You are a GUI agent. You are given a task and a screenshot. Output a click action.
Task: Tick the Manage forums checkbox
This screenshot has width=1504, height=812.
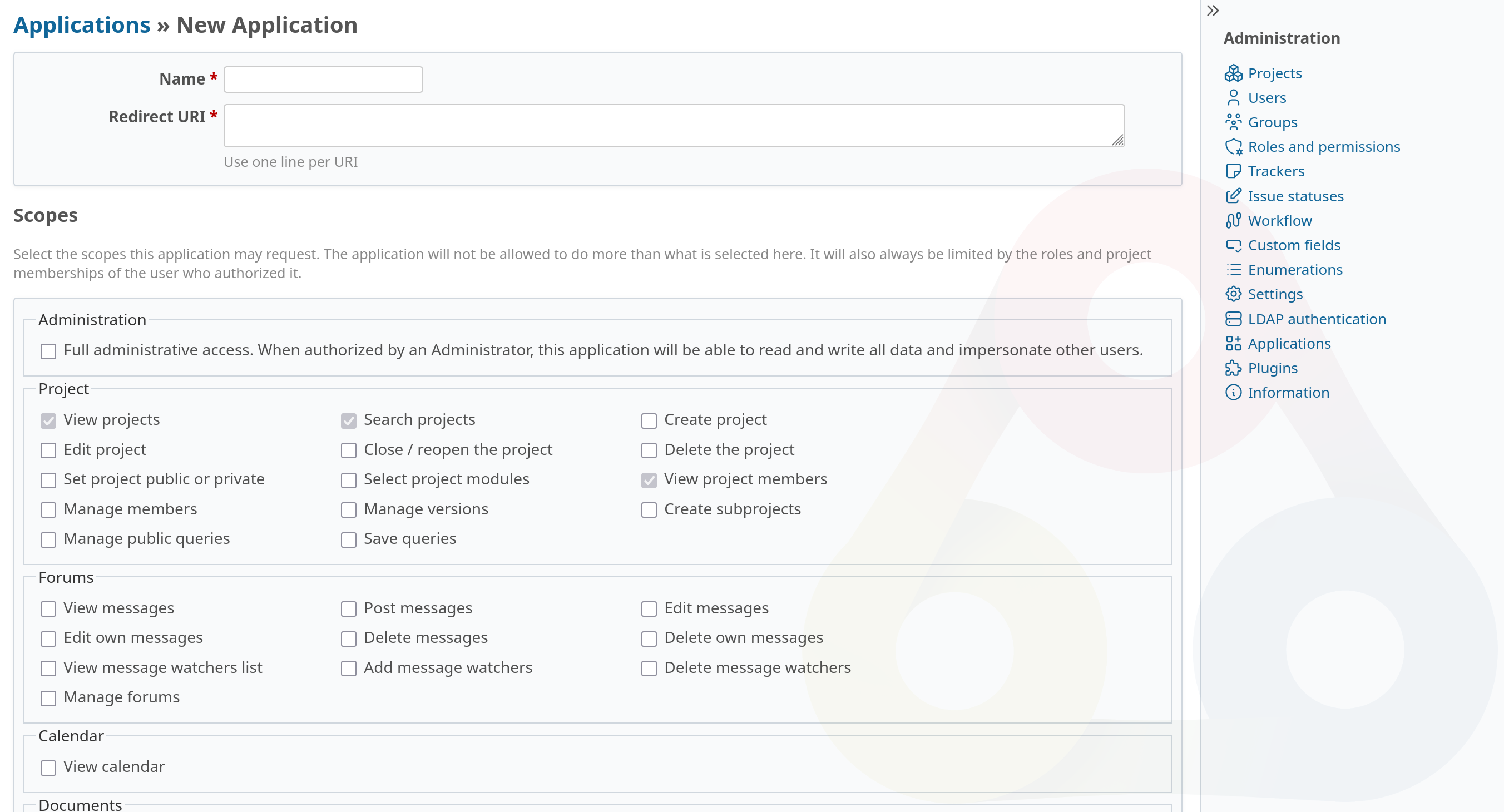[48, 698]
